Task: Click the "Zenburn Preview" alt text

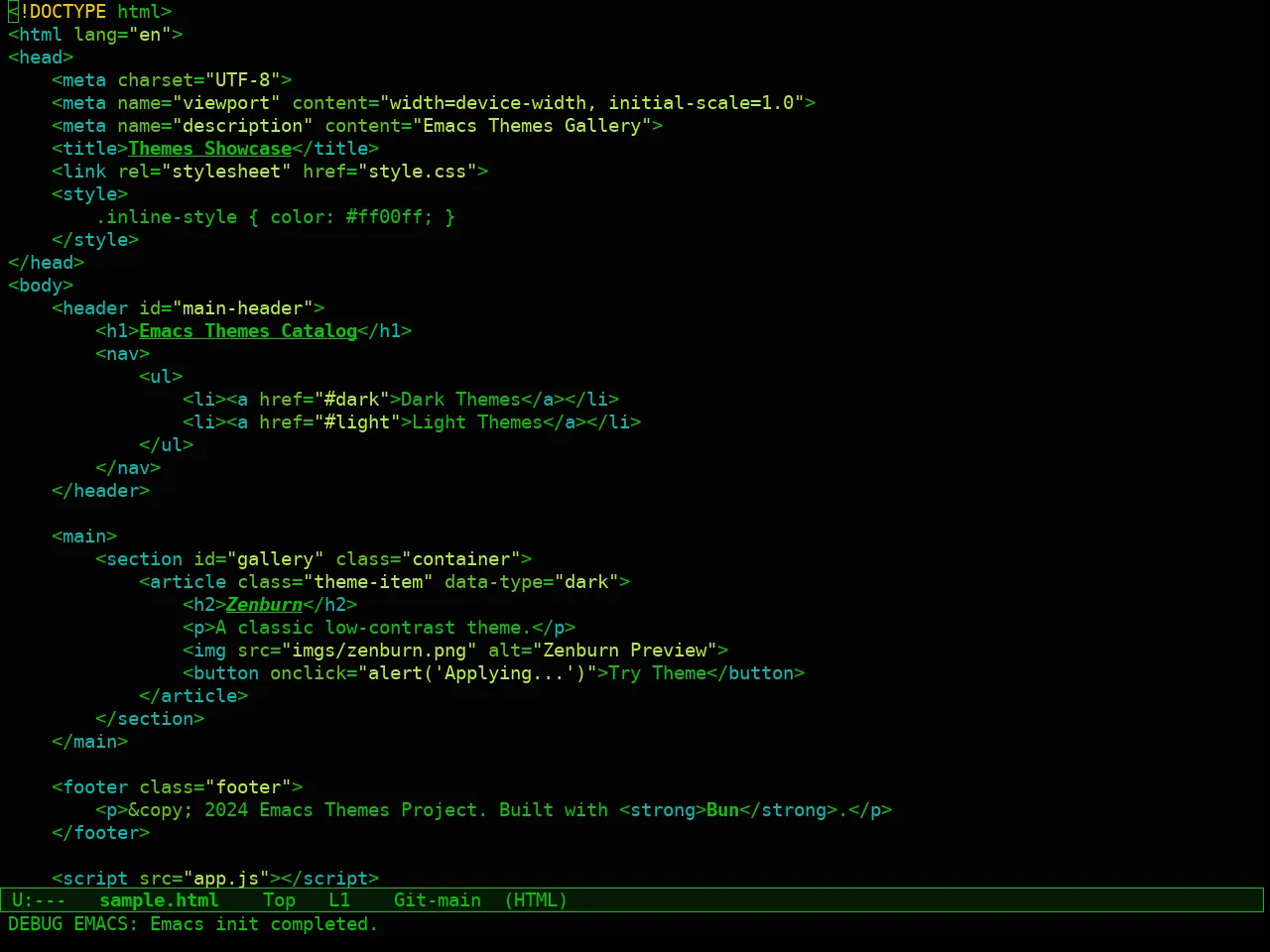Action: click(x=625, y=651)
